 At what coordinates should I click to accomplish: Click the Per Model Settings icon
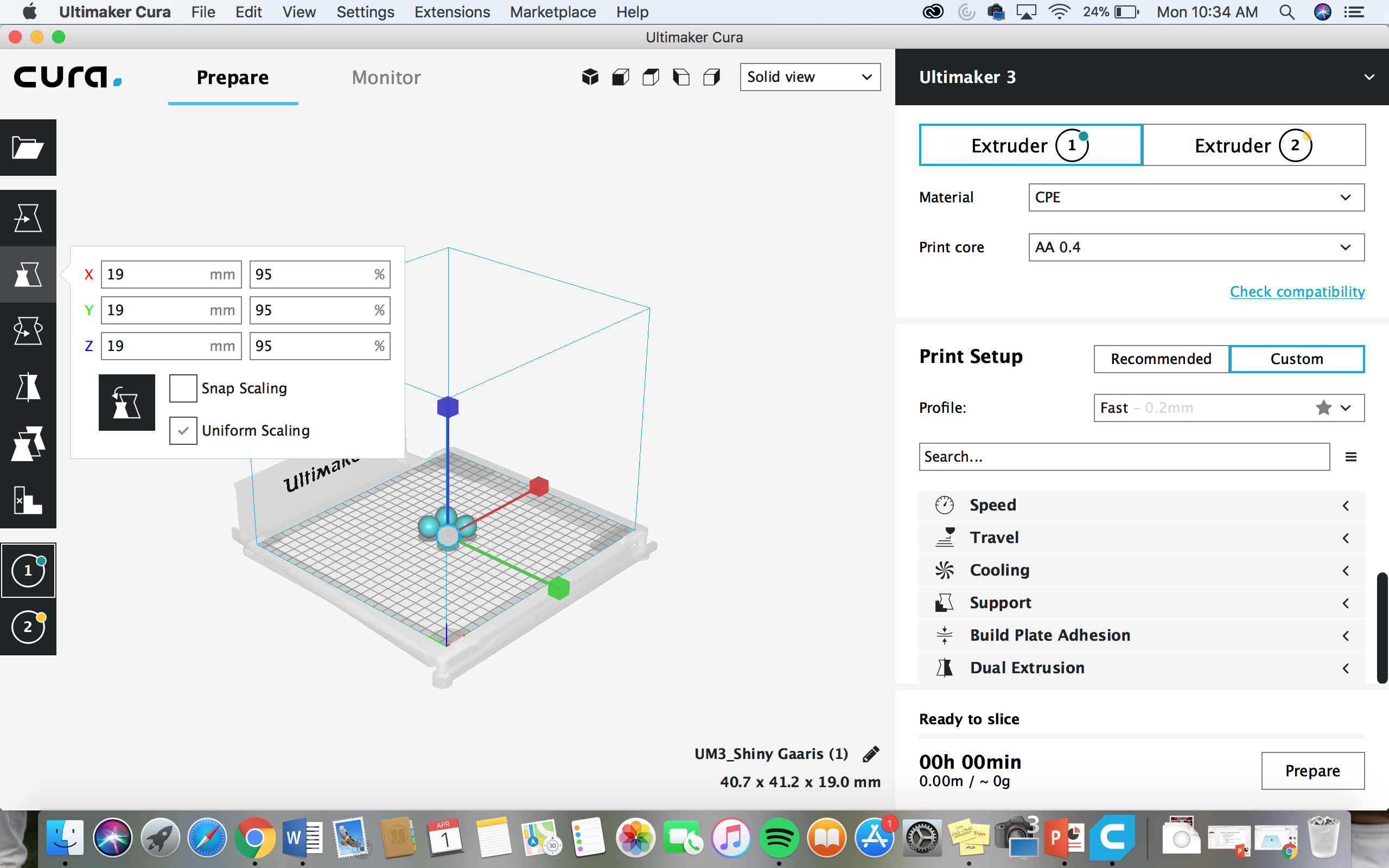[28, 443]
